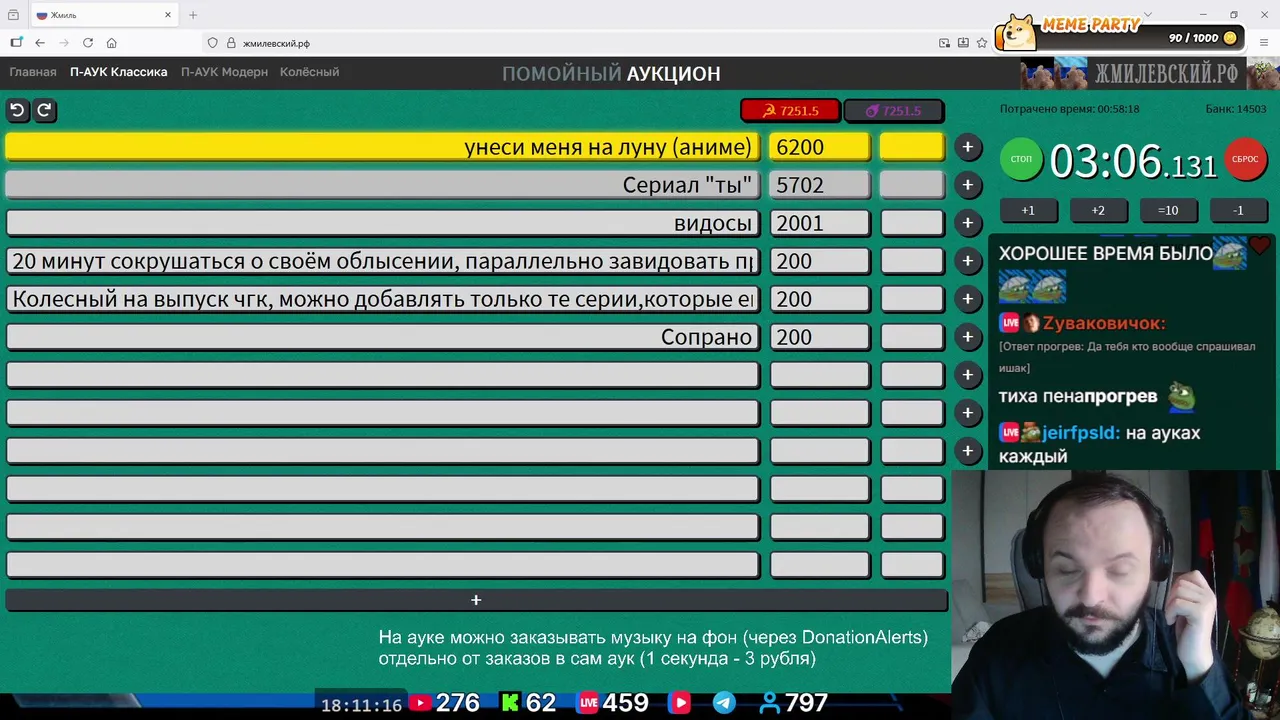1280x720 pixels.
Task: Open the browser hamburger menu
Action: click(1264, 43)
